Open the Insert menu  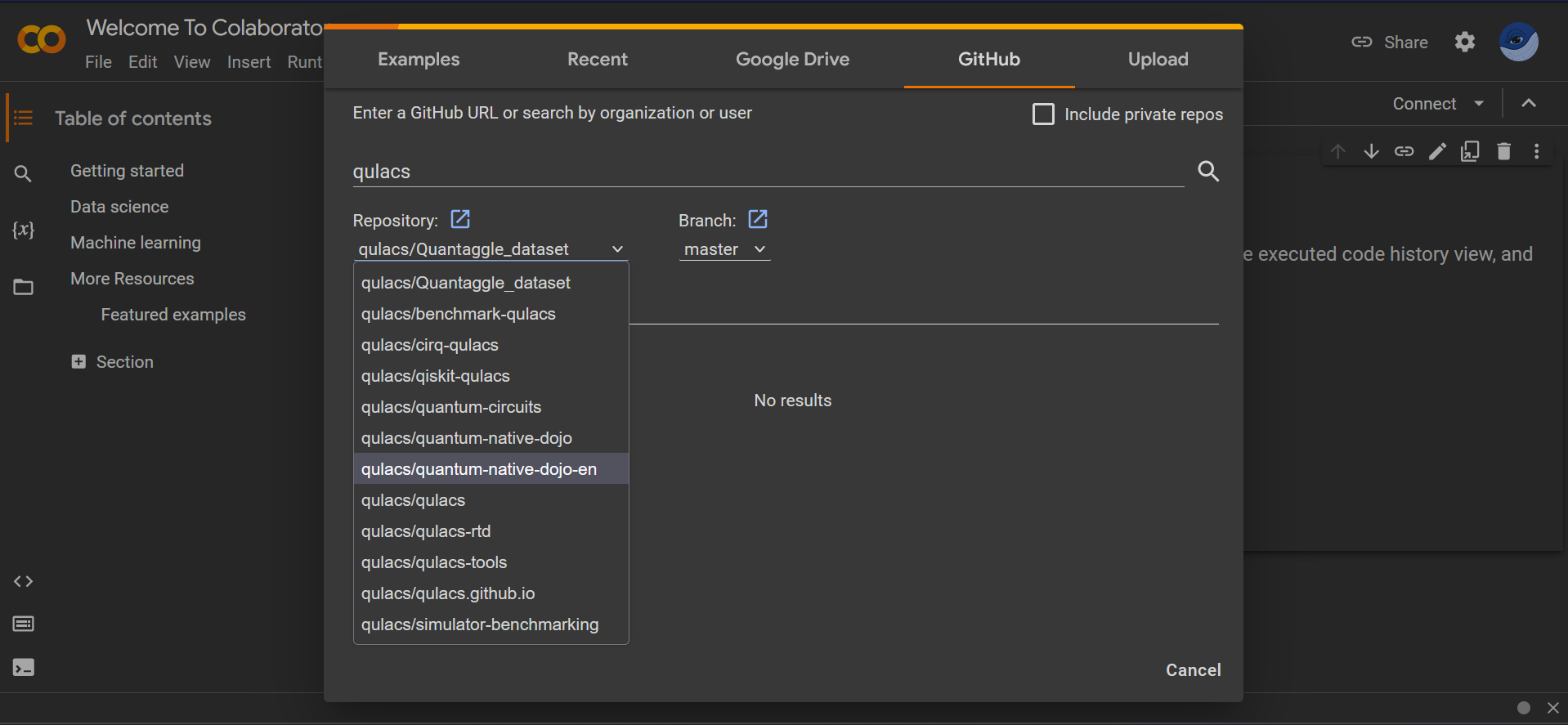coord(249,62)
